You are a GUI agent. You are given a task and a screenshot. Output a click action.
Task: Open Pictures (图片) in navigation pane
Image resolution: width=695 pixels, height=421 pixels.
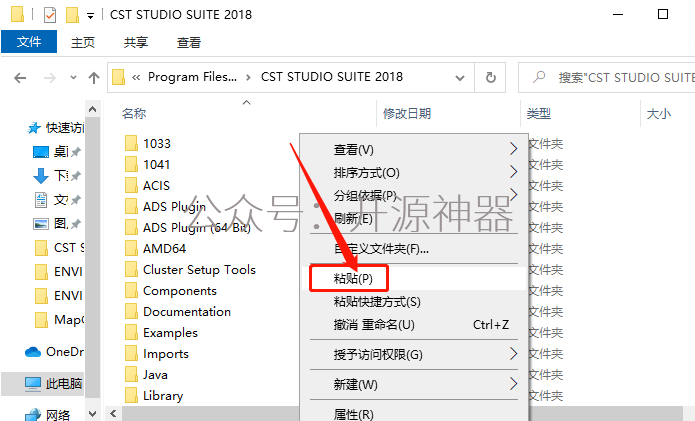(57, 224)
